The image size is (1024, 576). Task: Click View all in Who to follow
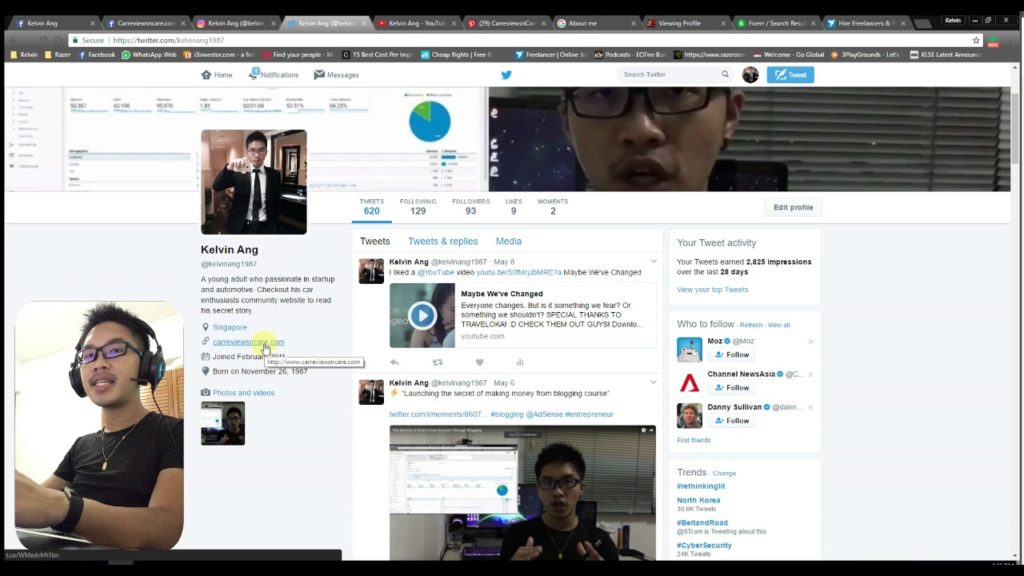[778, 325]
